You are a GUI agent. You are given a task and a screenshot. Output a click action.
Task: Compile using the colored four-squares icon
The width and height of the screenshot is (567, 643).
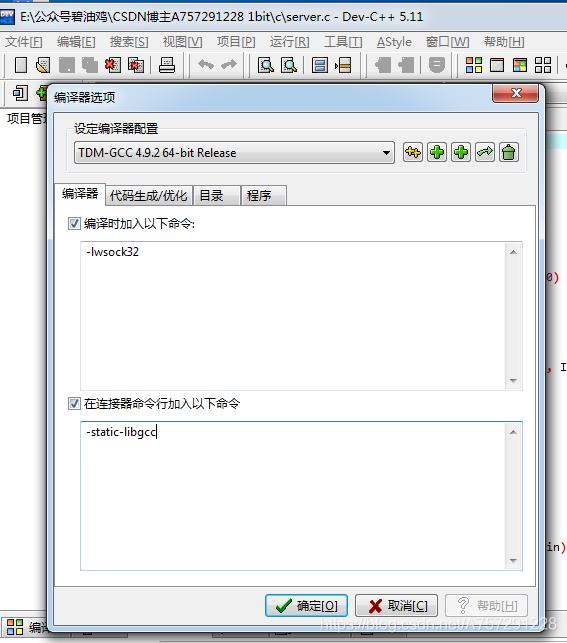(x=474, y=65)
